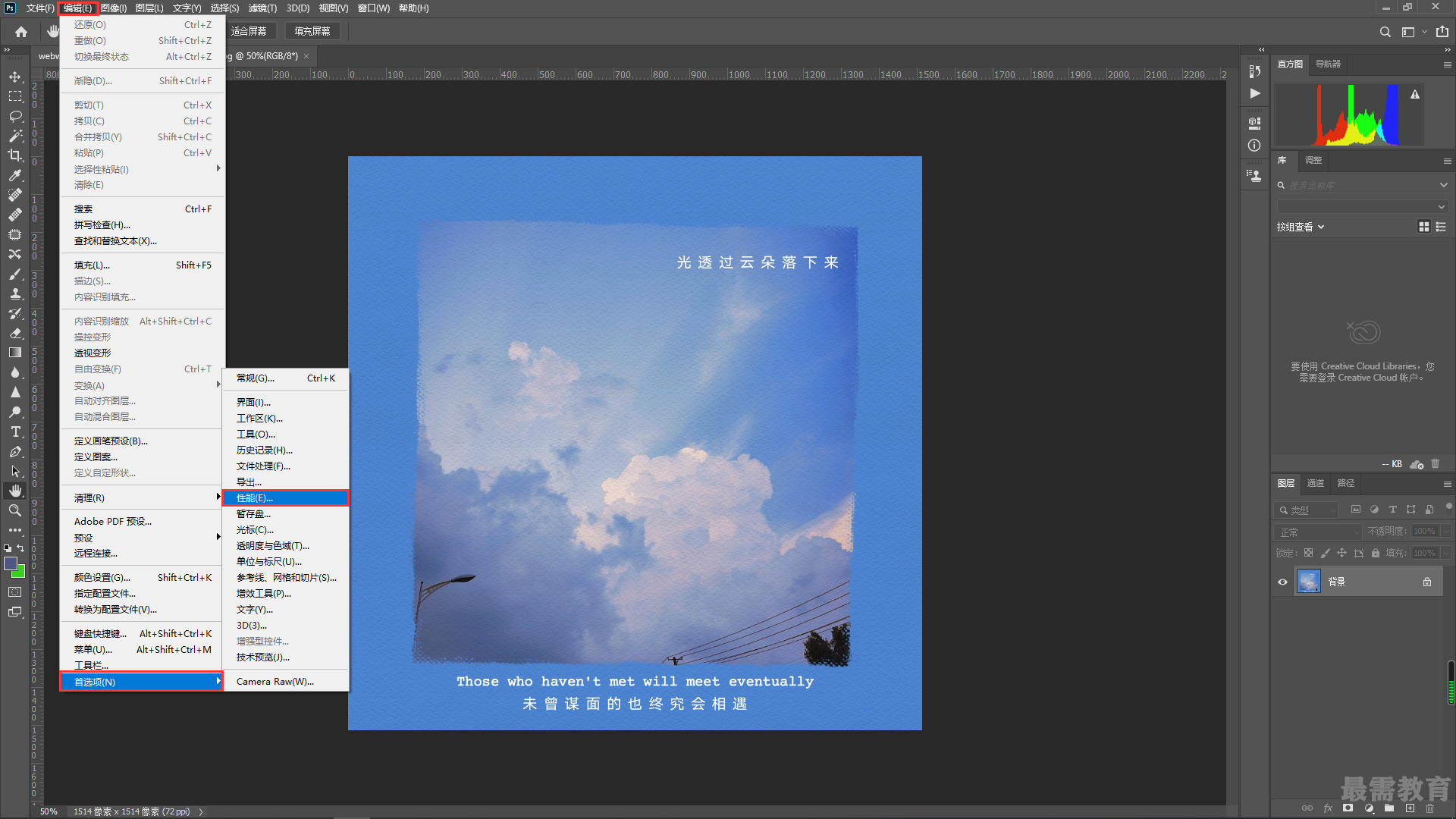Toggle lock position icon
The image size is (1456, 819).
click(1341, 553)
